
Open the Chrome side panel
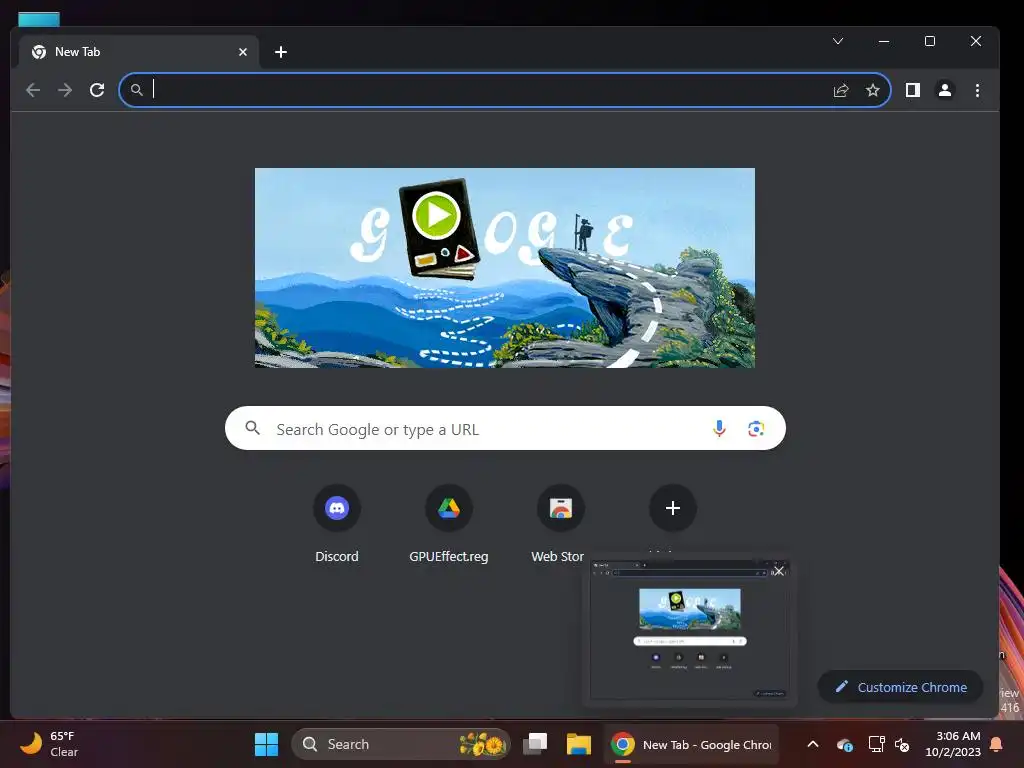[912, 90]
